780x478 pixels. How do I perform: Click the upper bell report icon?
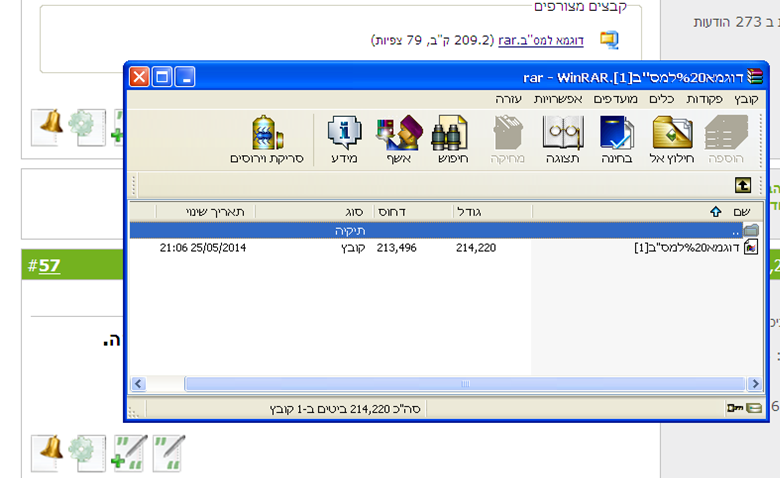coord(48,127)
